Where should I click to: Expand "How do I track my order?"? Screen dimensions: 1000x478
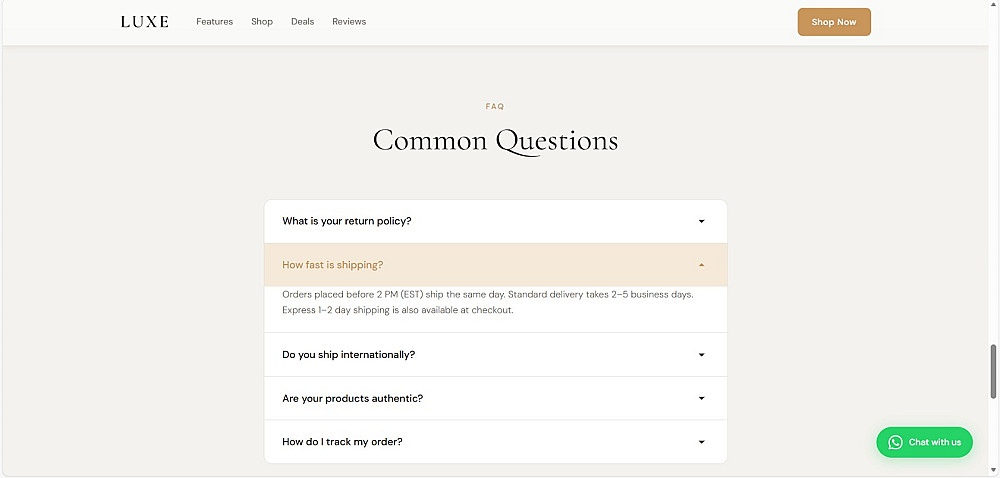click(x=342, y=442)
